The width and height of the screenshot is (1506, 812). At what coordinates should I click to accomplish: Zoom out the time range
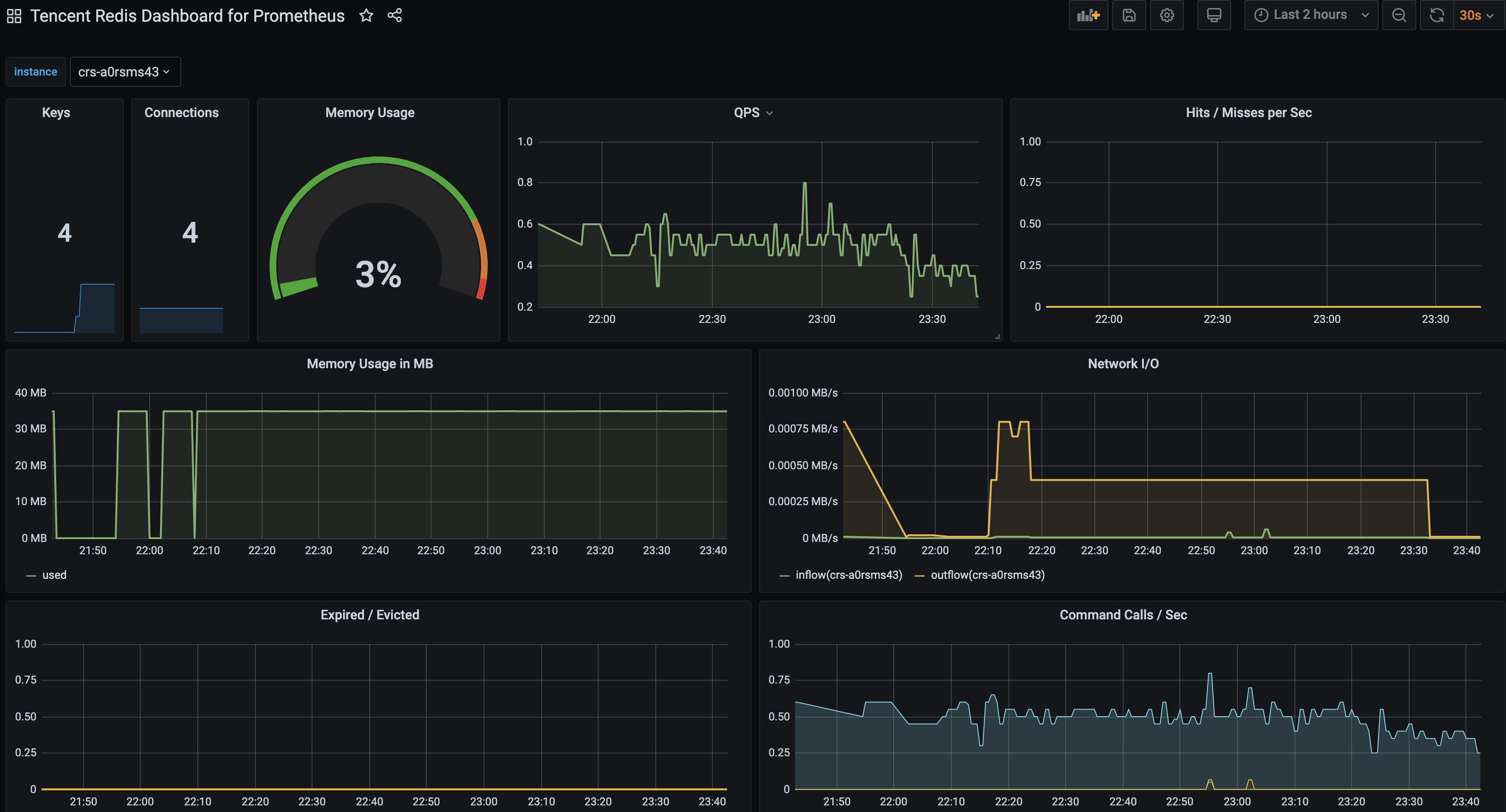pos(1399,15)
